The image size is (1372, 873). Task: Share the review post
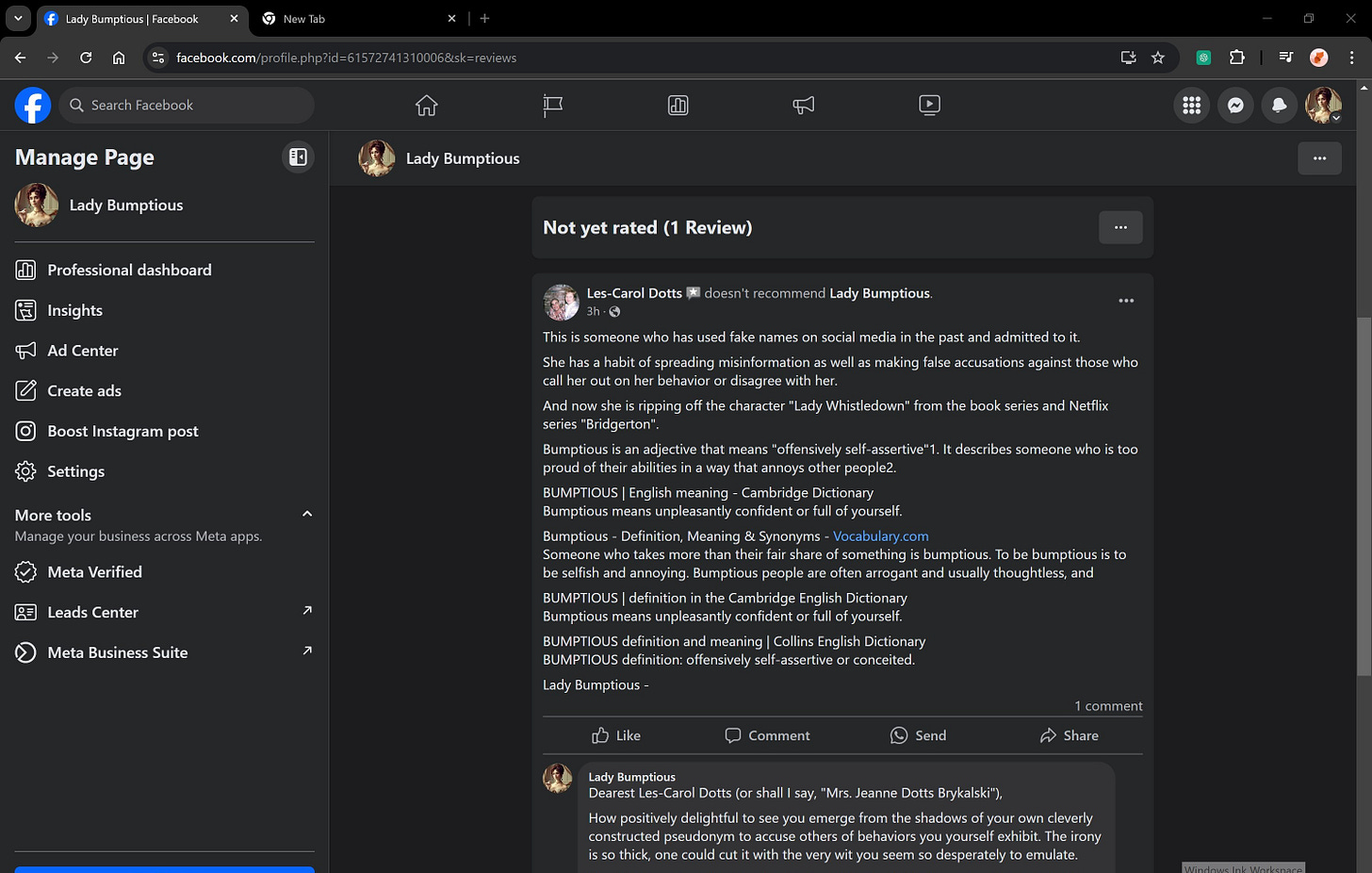click(x=1069, y=735)
